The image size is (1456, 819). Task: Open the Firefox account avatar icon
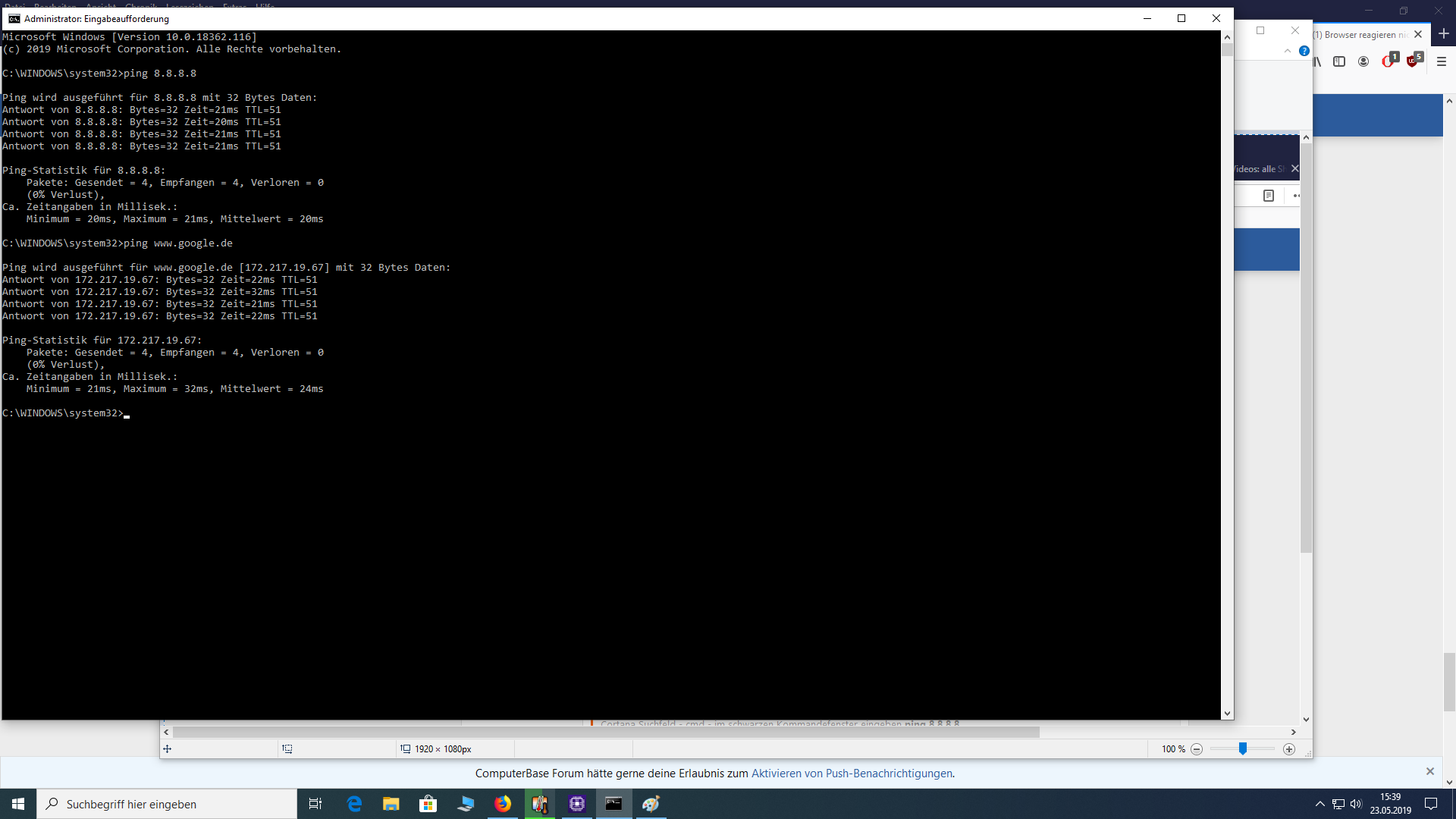click(x=1363, y=61)
